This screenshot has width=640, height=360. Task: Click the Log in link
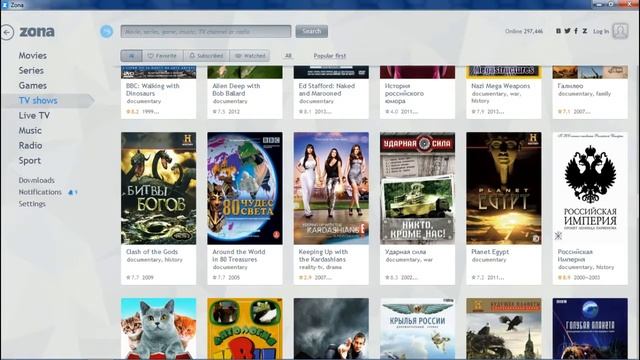601,31
